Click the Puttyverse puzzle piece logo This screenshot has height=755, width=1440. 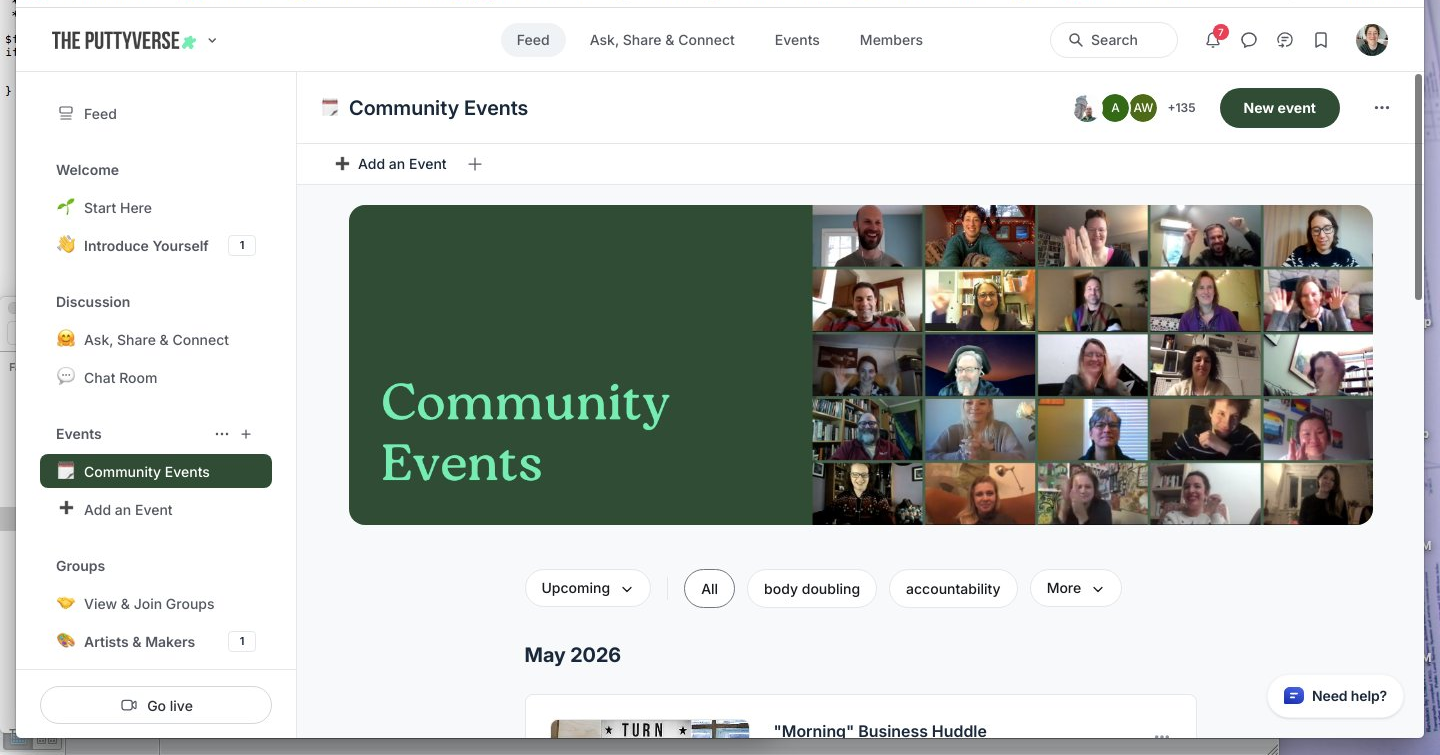189,41
